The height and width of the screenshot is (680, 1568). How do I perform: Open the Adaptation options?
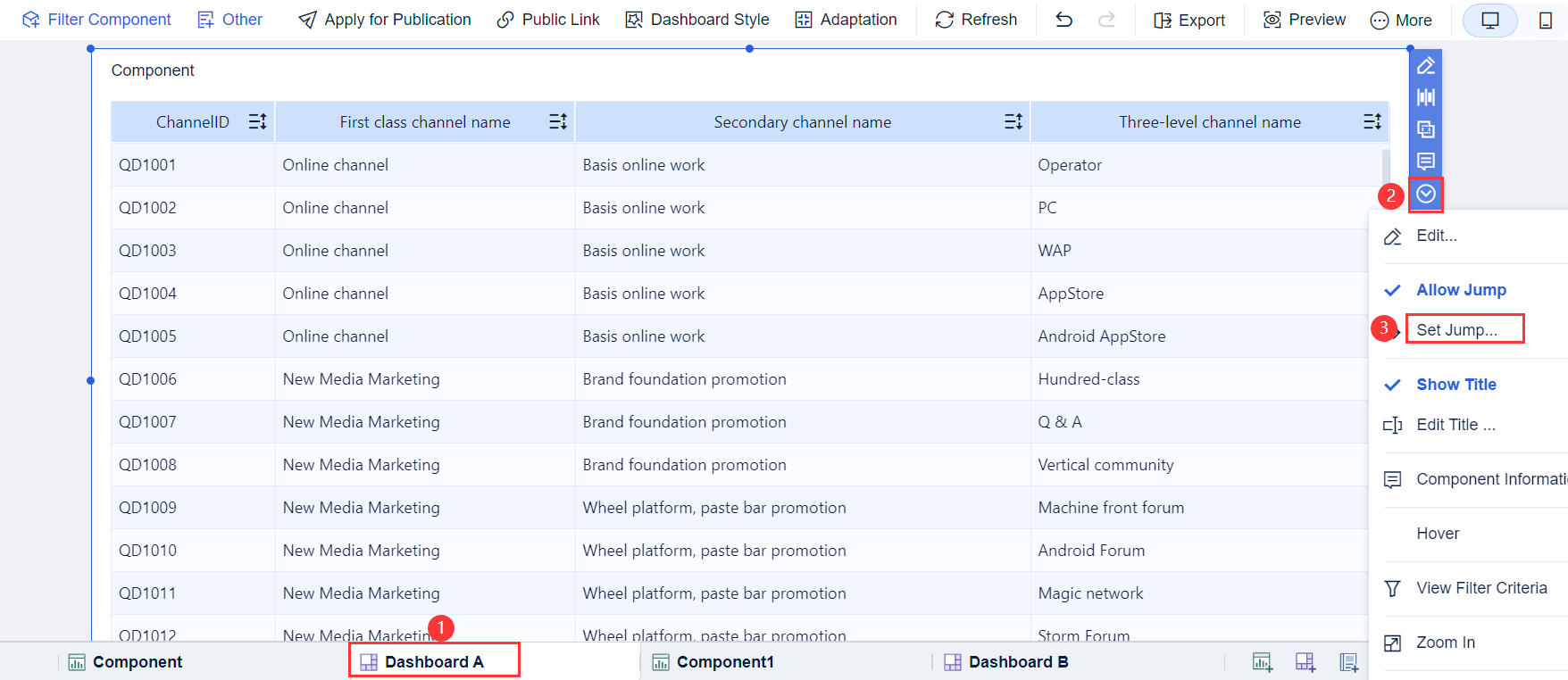coord(846,20)
